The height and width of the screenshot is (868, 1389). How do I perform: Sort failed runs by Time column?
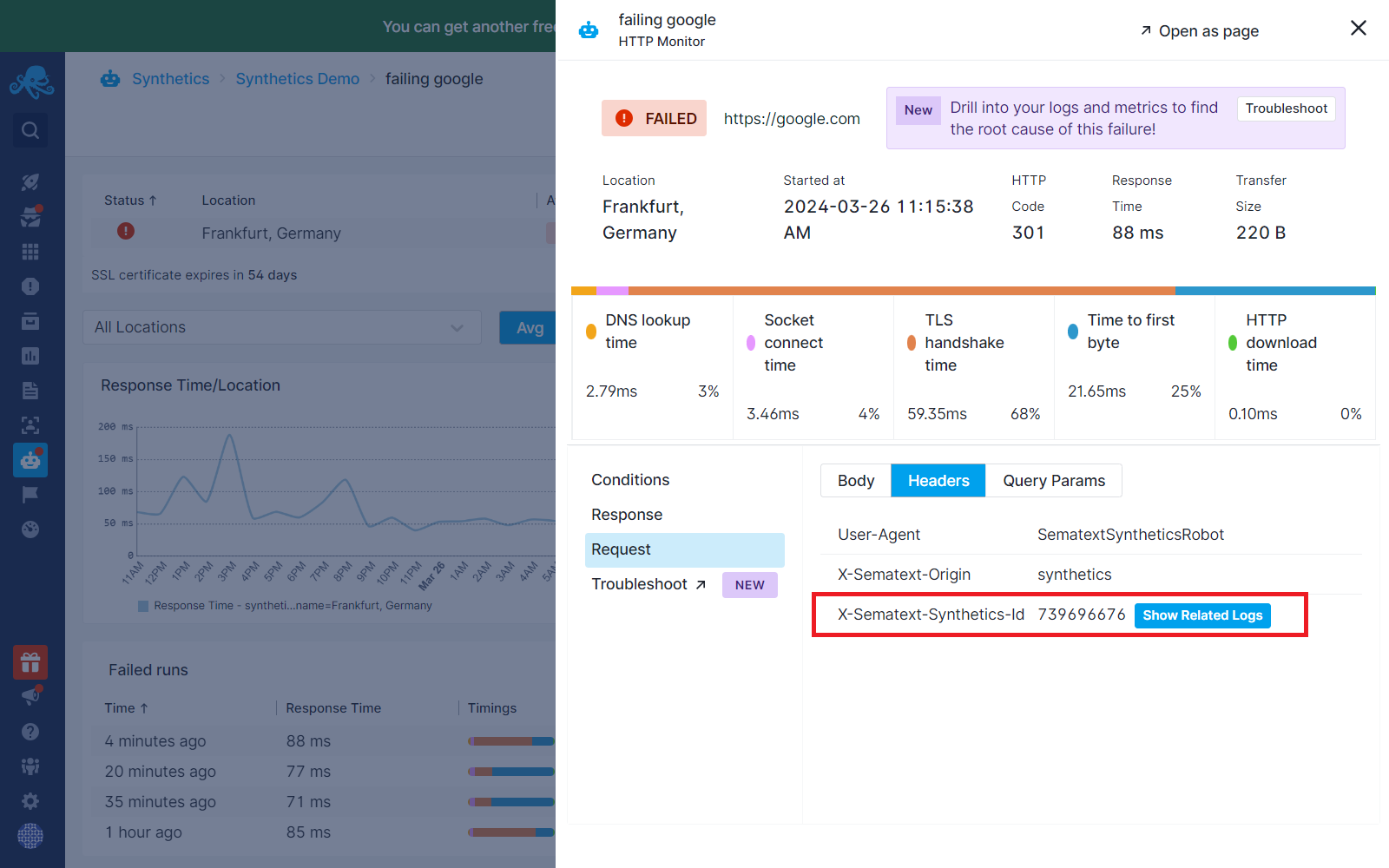pyautogui.click(x=127, y=708)
